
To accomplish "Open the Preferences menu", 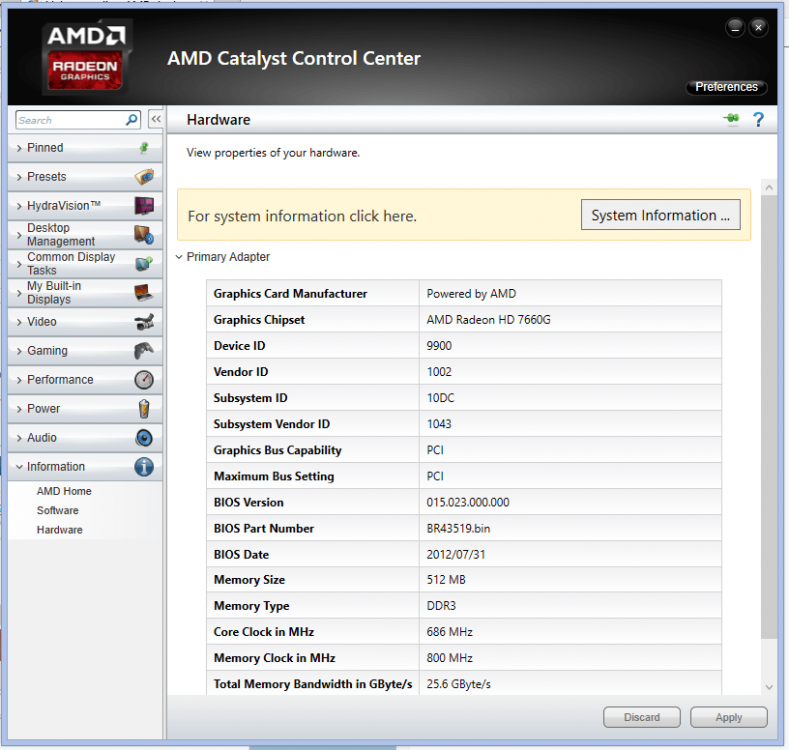I will [726, 87].
